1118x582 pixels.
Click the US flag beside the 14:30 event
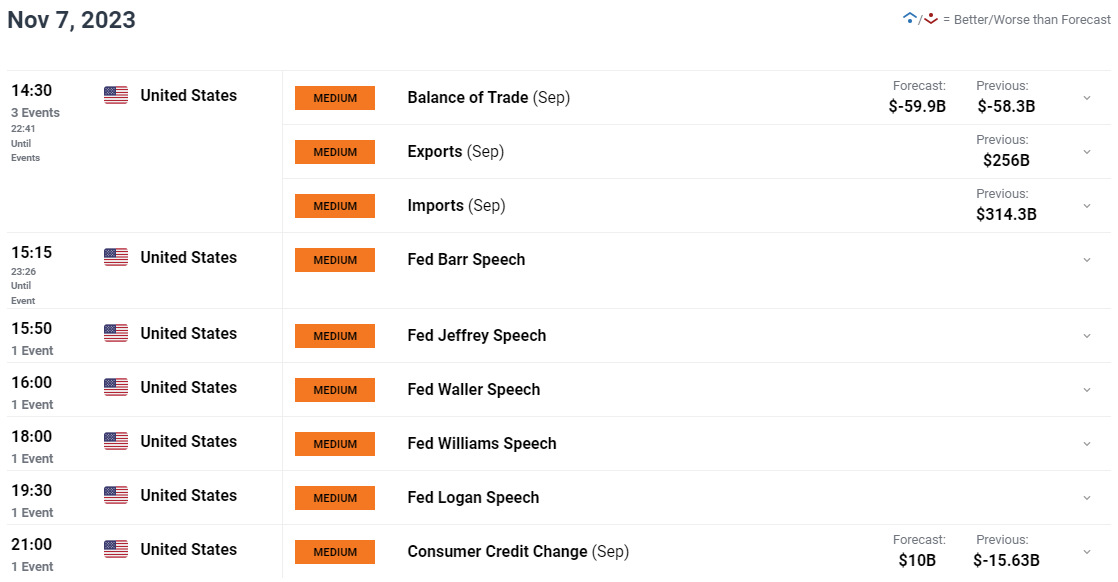(116, 95)
